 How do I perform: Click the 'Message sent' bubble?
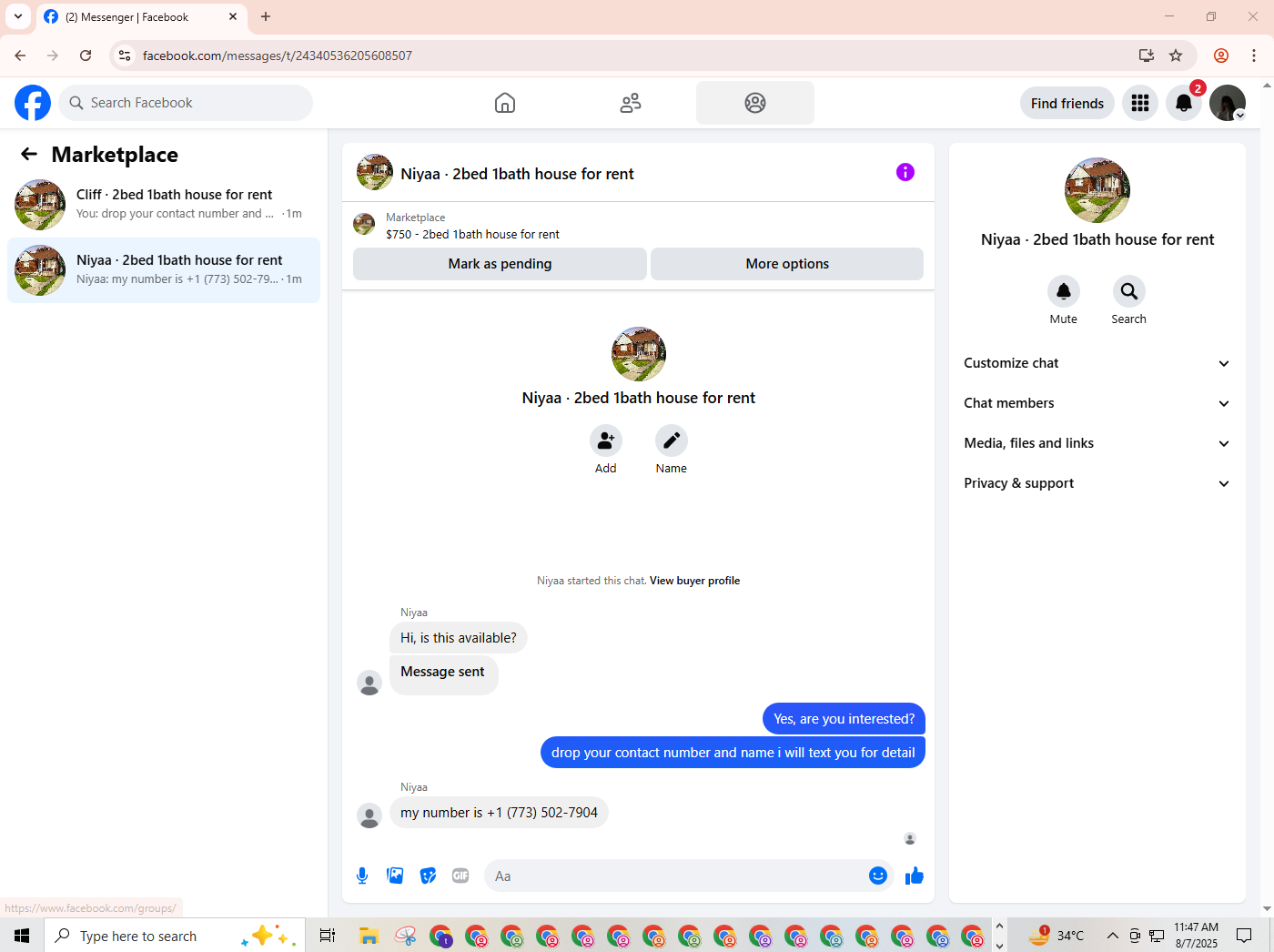[443, 674]
